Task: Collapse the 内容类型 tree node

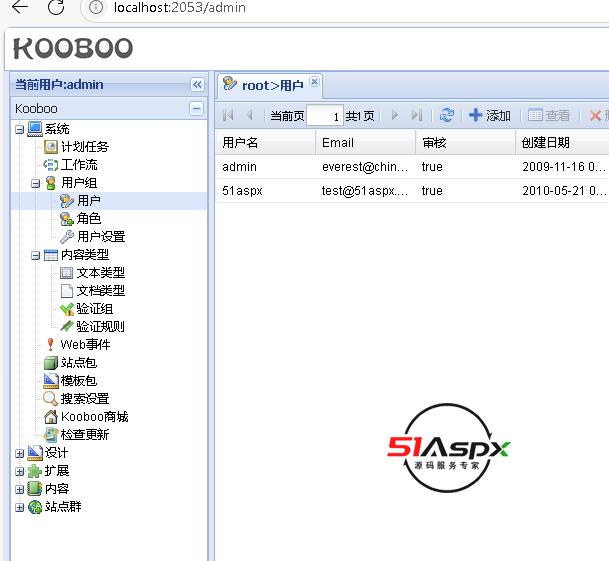Action: click(35, 255)
